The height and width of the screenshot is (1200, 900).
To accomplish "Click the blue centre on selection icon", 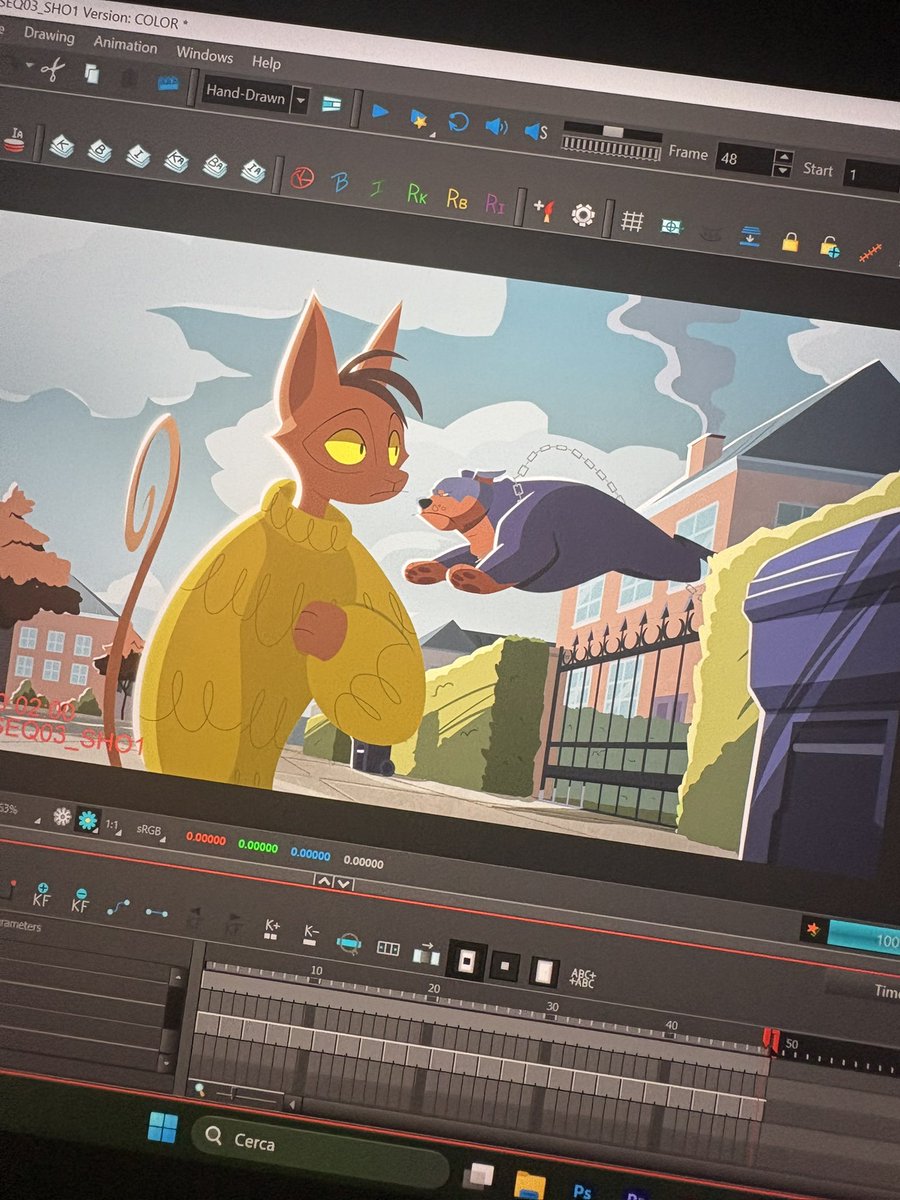I will pyautogui.click(x=348, y=941).
